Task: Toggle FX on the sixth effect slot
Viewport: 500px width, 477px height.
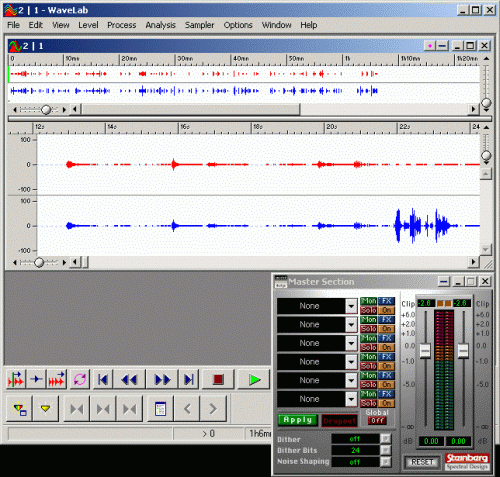Action: 387,394
